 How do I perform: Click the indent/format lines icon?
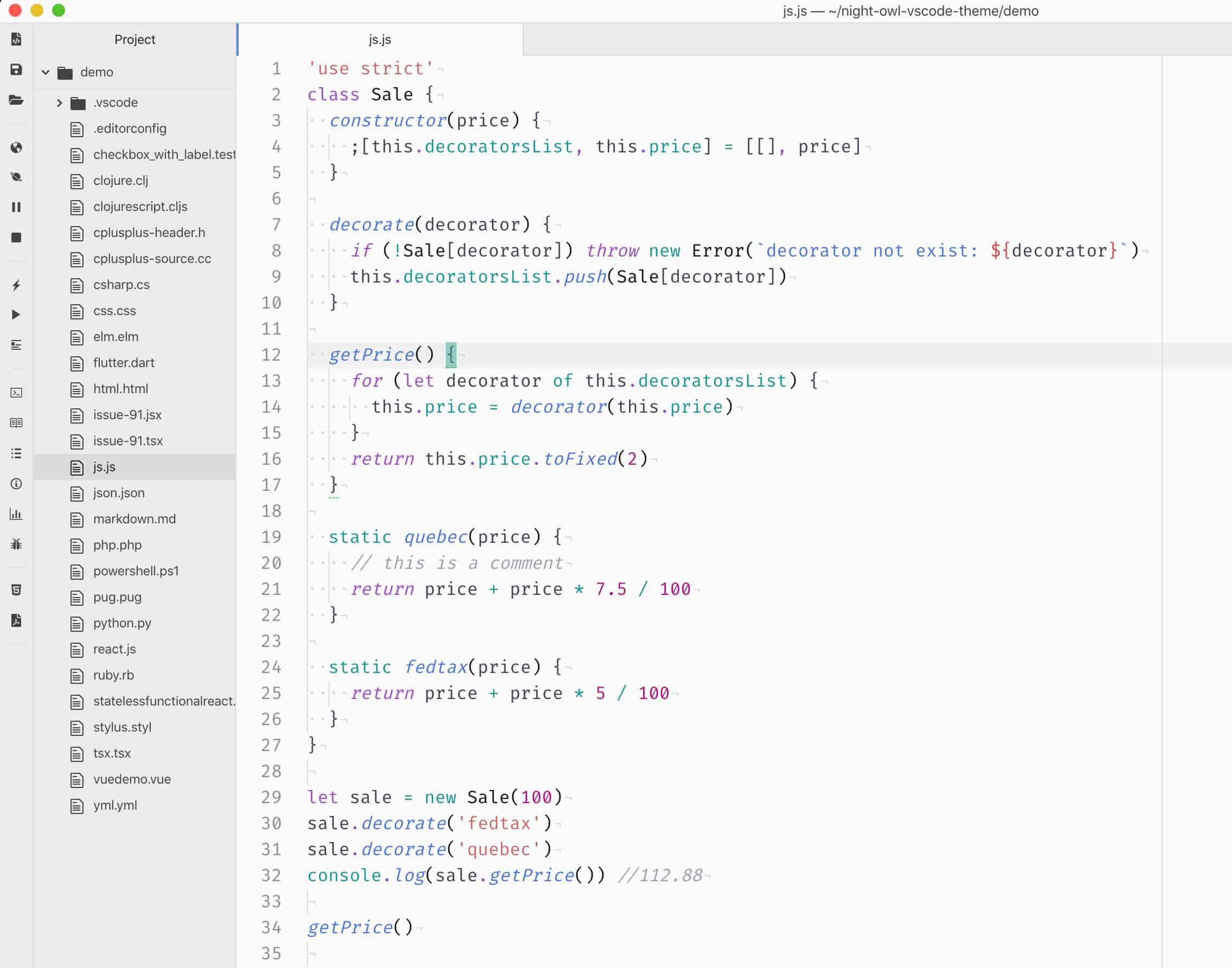tap(16, 344)
